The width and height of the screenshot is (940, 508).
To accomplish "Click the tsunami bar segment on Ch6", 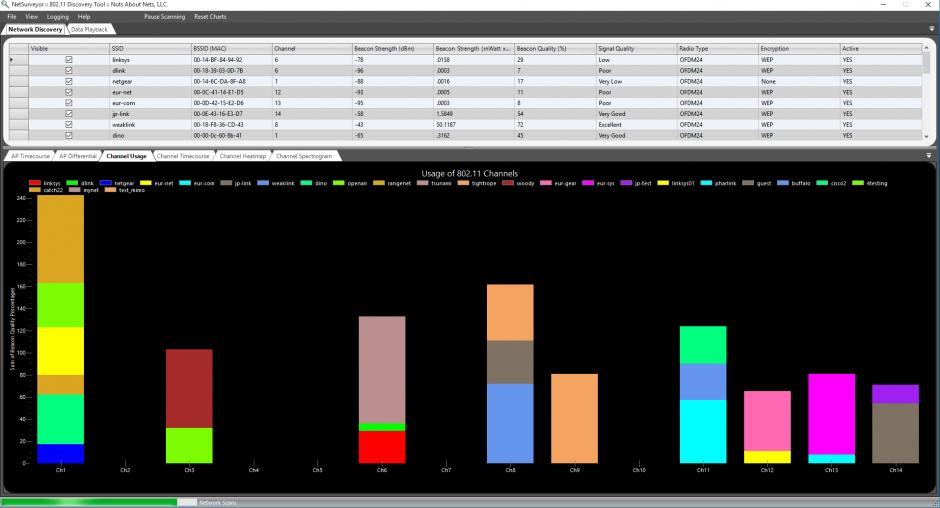I will (382, 370).
